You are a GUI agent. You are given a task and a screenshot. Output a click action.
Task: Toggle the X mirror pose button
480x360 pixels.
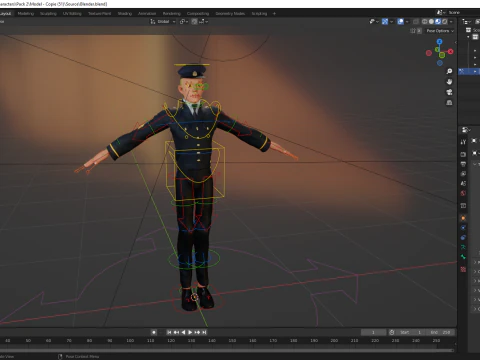tap(419, 31)
